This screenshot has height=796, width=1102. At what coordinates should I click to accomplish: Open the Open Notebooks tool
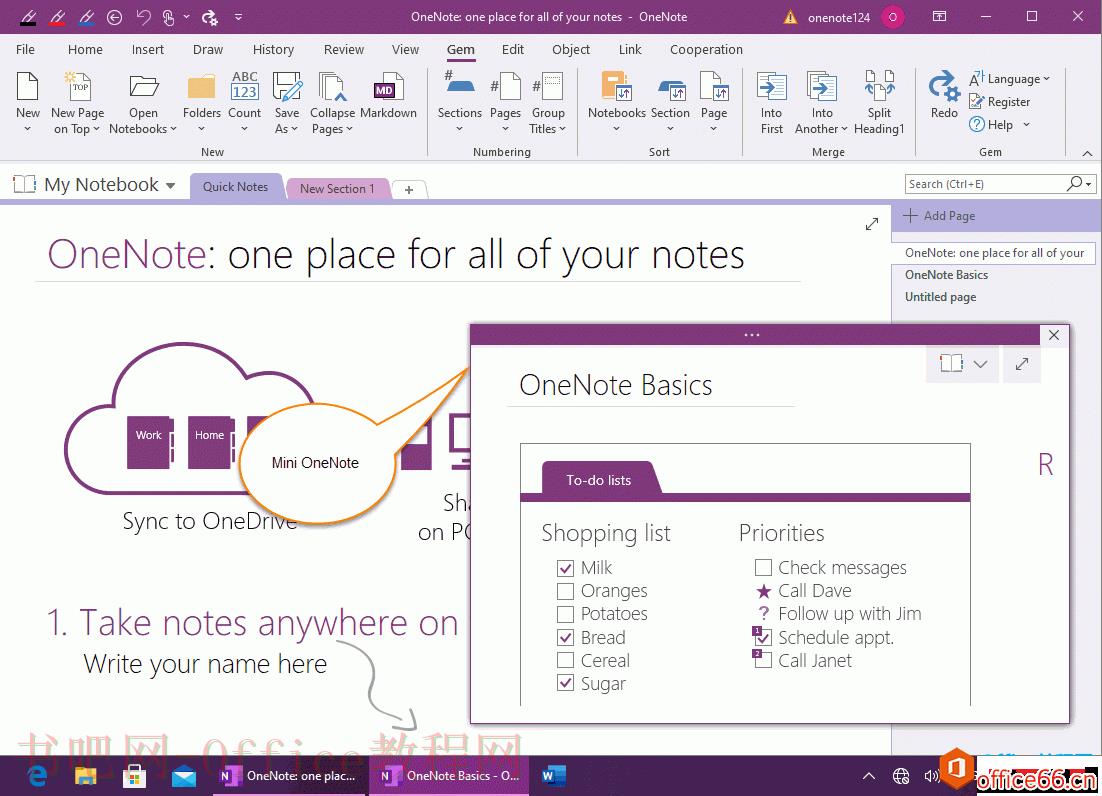(143, 86)
